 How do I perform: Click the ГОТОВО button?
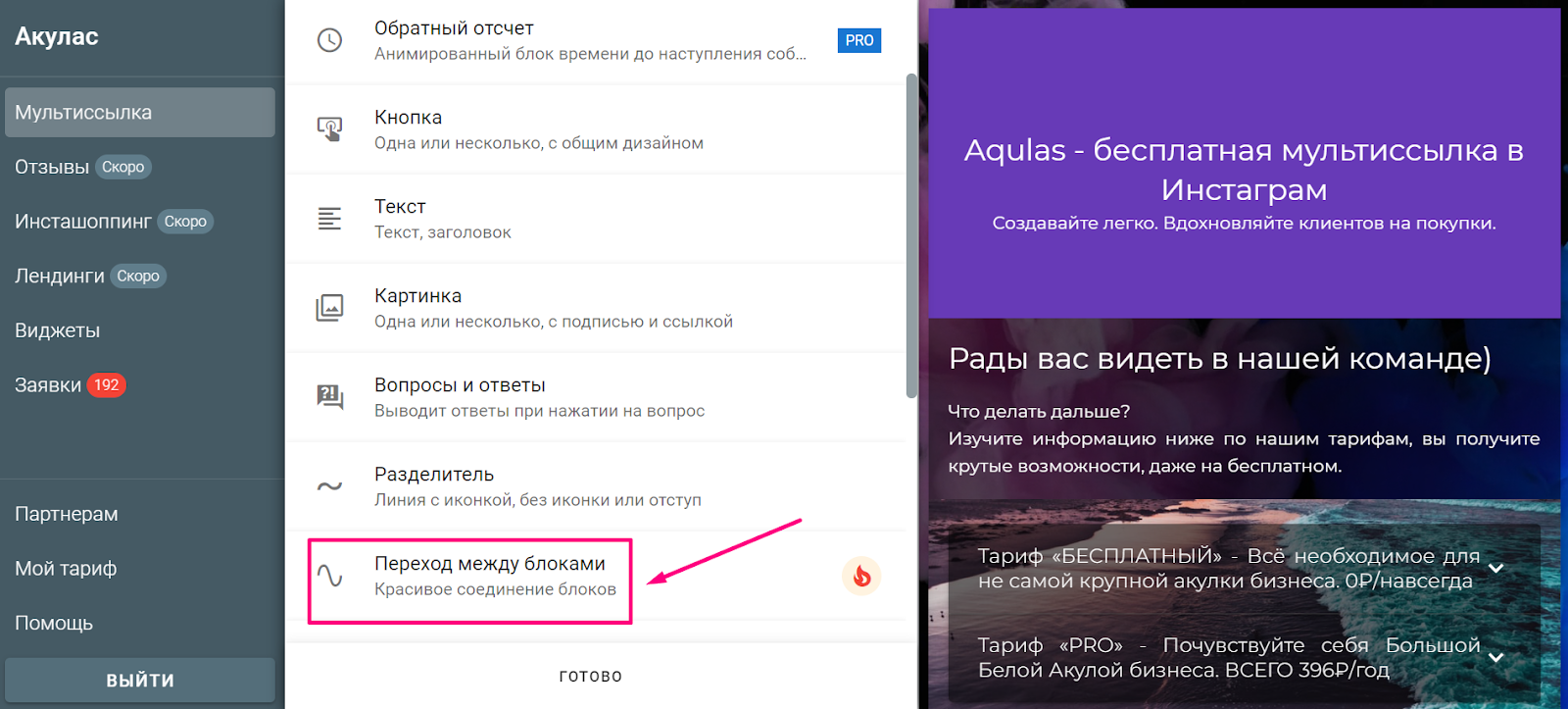click(591, 676)
